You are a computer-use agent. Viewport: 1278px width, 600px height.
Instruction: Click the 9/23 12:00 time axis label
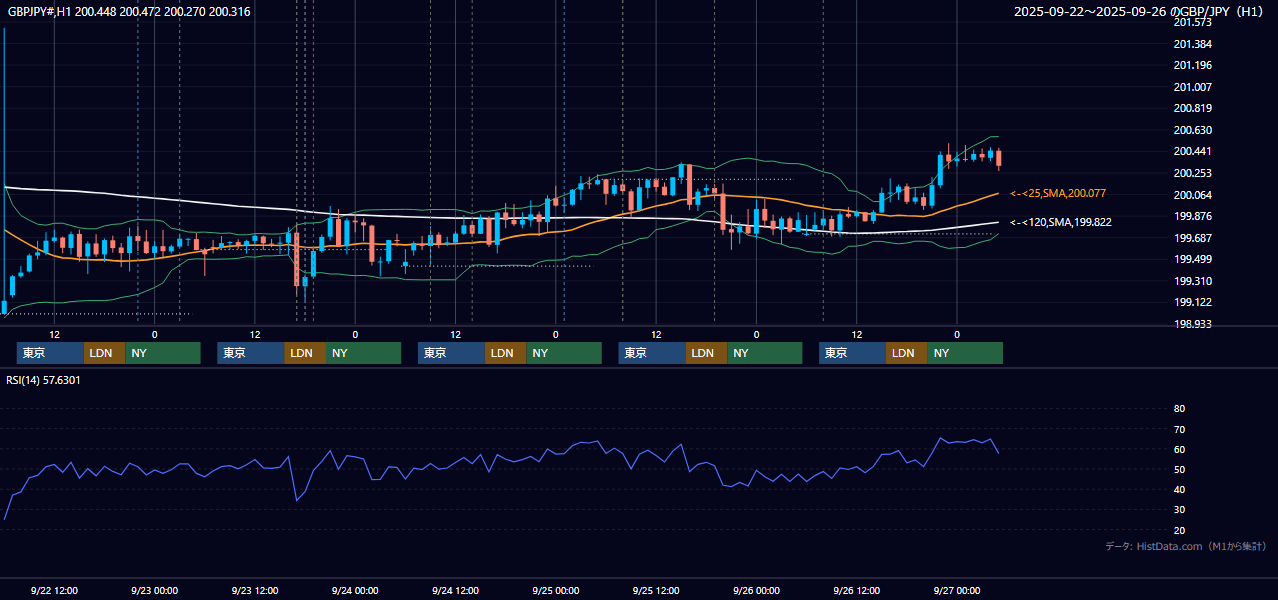coord(254,590)
